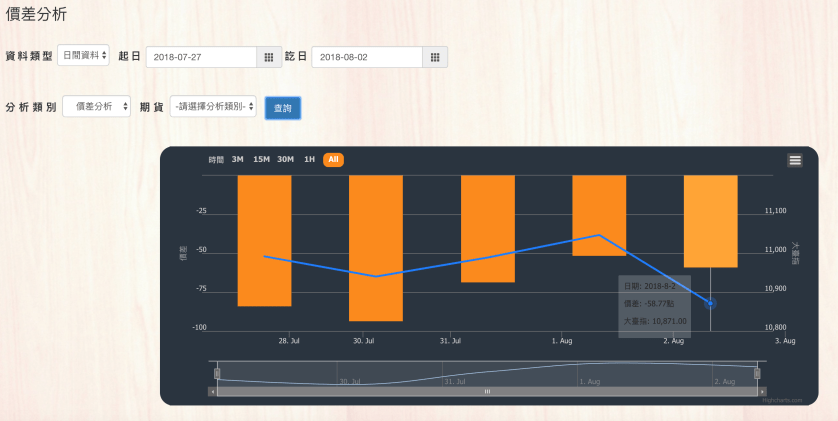The height and width of the screenshot is (421, 838).
Task: Choose the 1H time range
Action: point(309,159)
